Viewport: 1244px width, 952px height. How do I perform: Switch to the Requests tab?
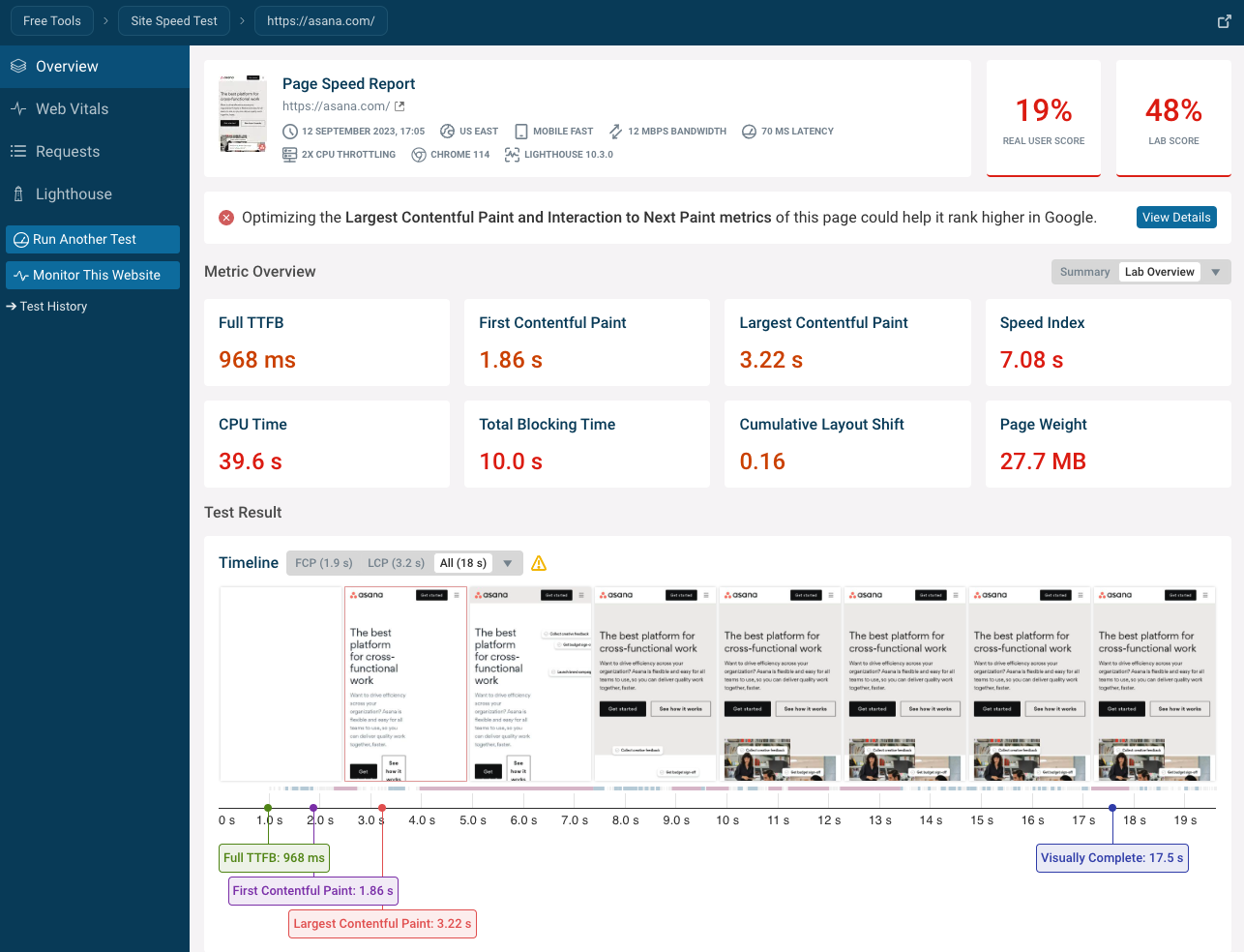pyautogui.click(x=95, y=152)
